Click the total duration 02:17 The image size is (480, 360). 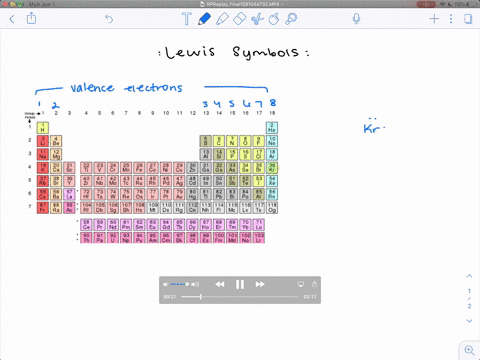(310, 297)
